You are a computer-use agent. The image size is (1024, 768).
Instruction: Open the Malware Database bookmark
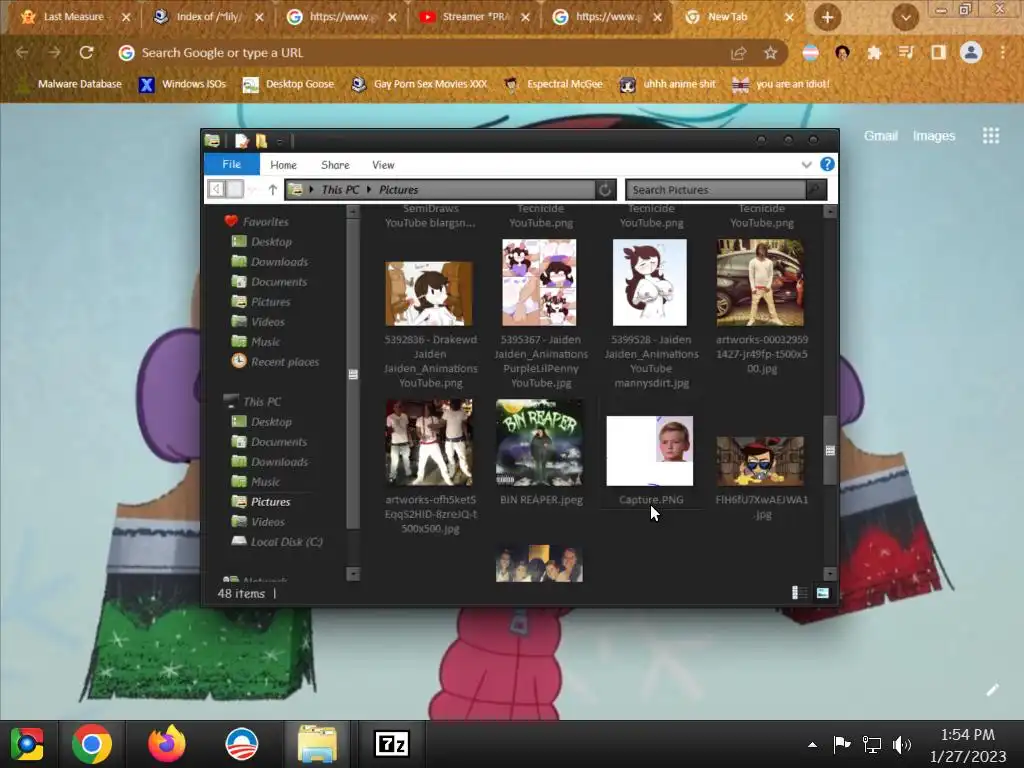coord(69,84)
